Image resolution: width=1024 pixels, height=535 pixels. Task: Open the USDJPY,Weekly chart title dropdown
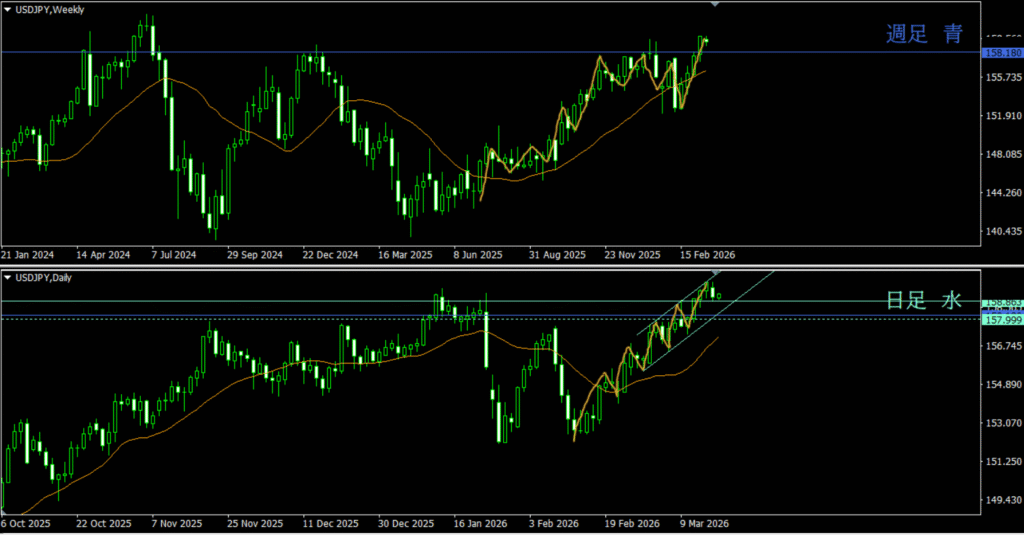[49, 9]
